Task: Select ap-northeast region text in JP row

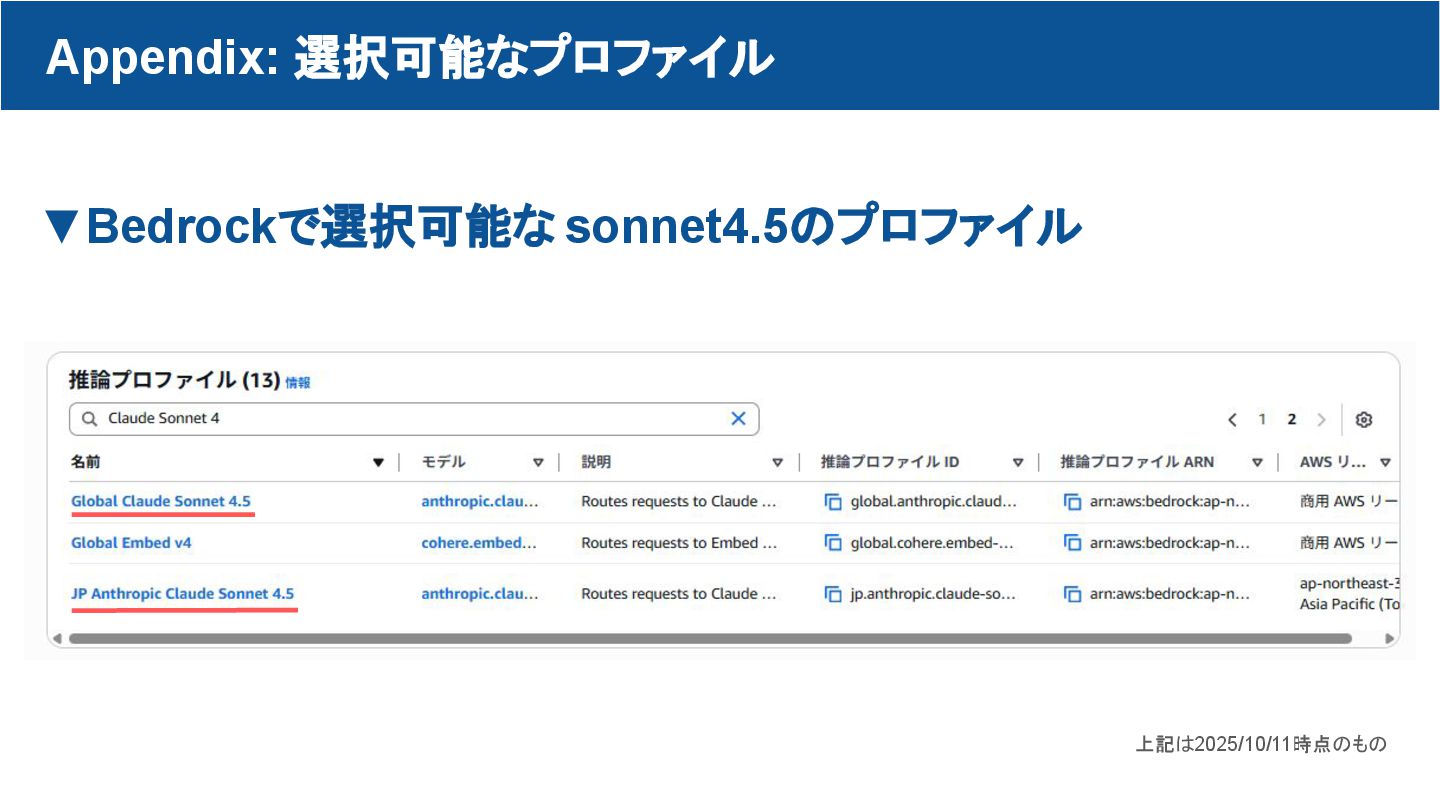Action: pos(1348,583)
